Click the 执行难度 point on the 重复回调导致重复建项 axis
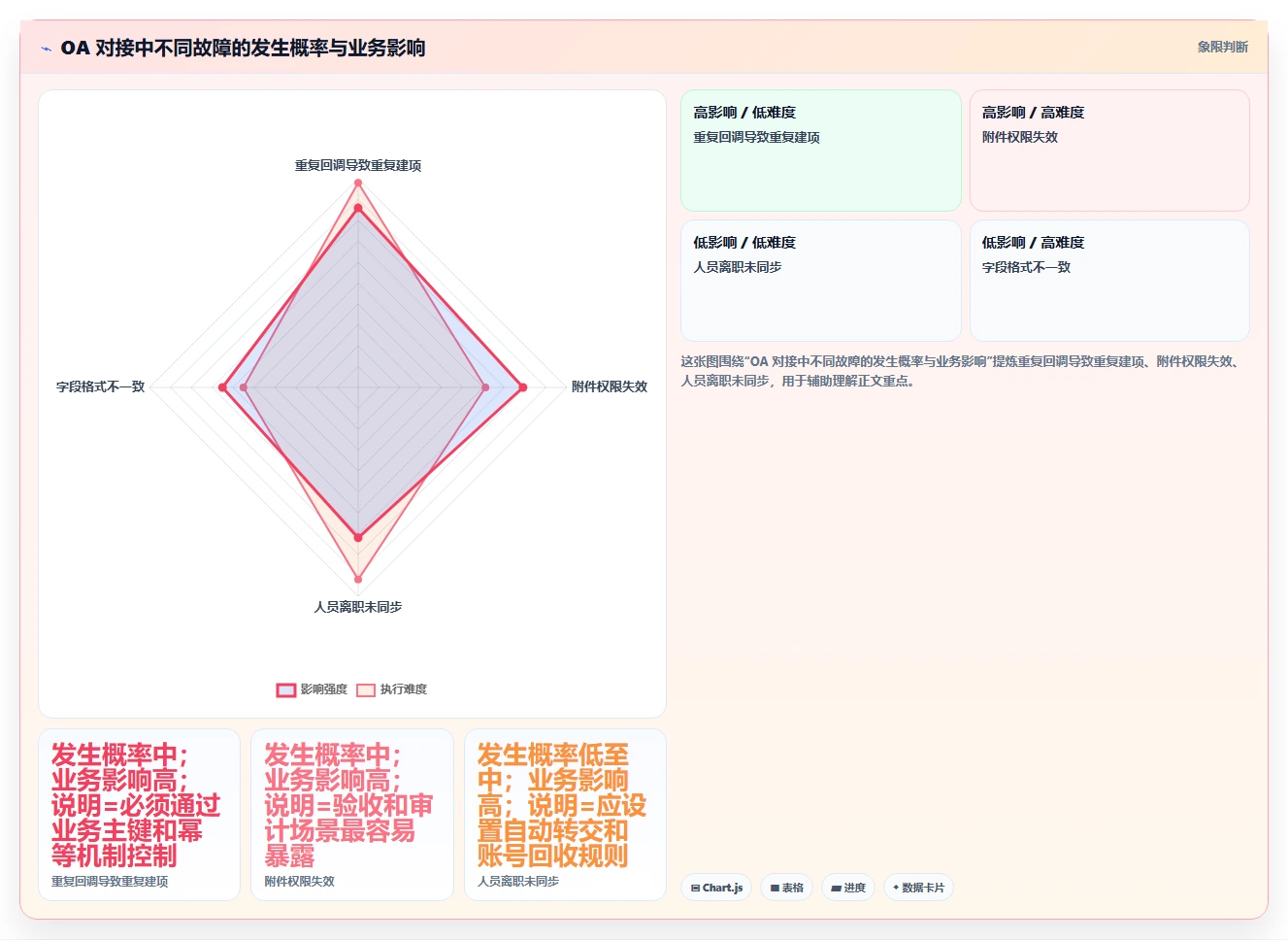The width and height of the screenshot is (1288, 940). pyautogui.click(x=358, y=183)
